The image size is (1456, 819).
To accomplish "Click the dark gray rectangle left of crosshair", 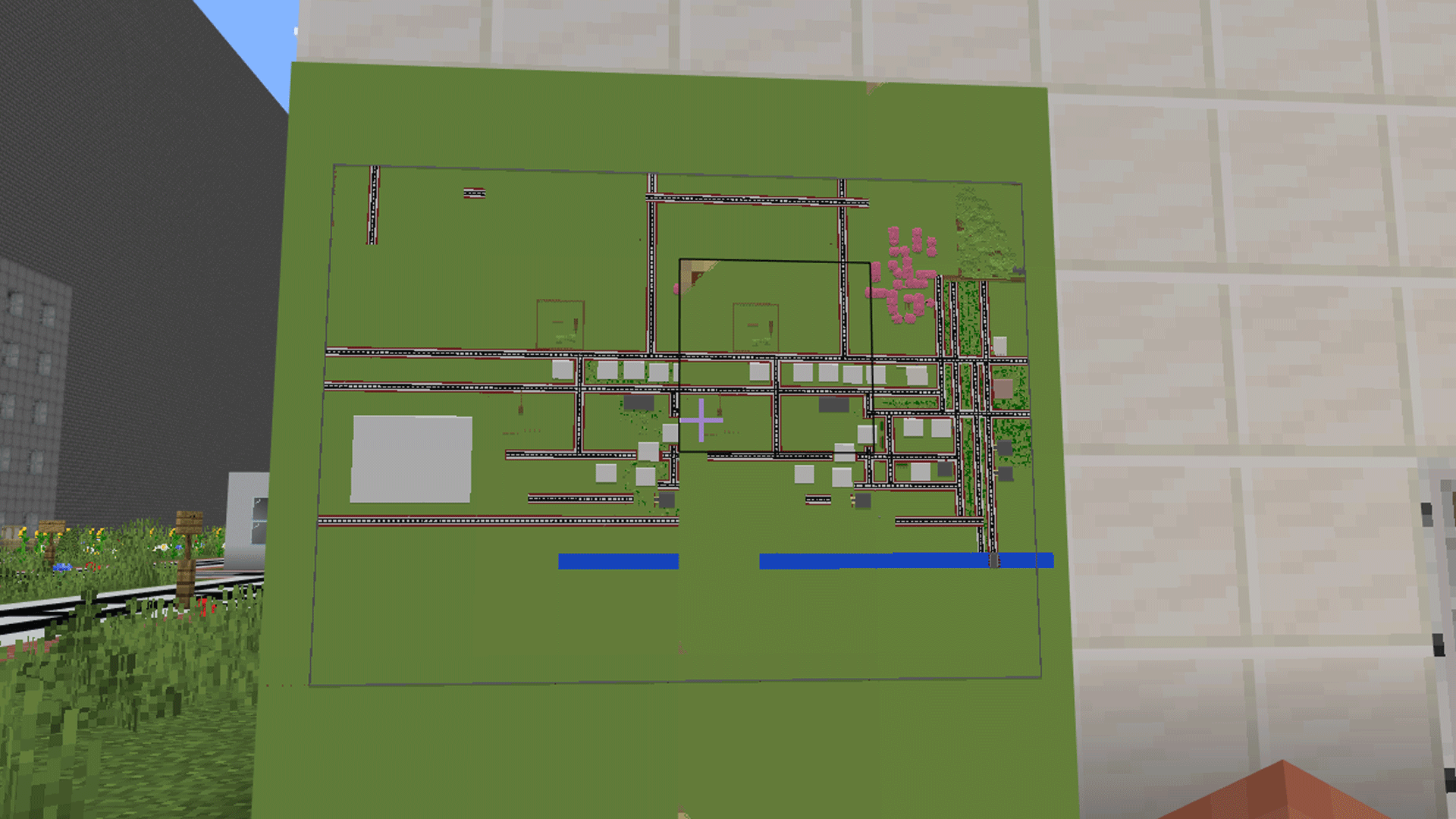I will 639,403.
